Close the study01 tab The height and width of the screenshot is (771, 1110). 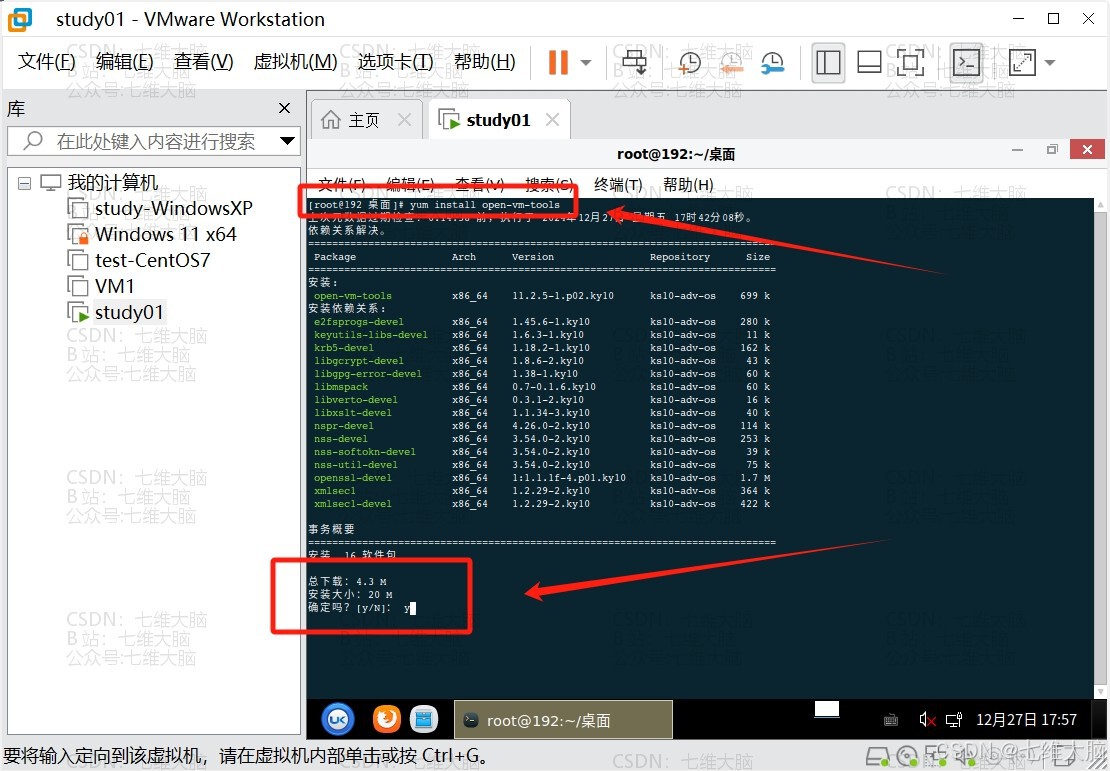(x=553, y=120)
